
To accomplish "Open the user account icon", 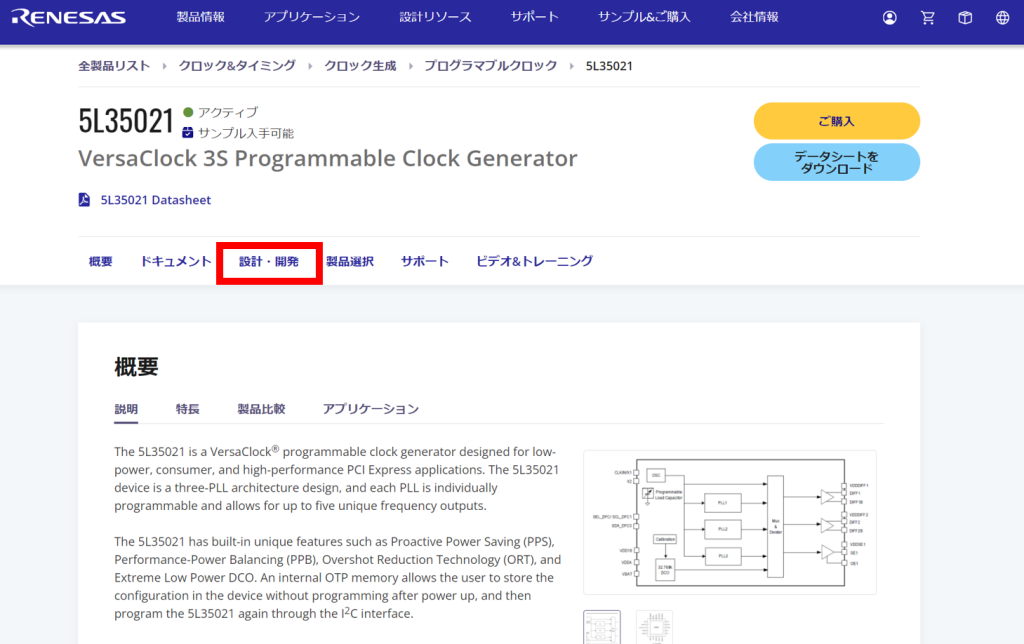I will click(x=889, y=17).
